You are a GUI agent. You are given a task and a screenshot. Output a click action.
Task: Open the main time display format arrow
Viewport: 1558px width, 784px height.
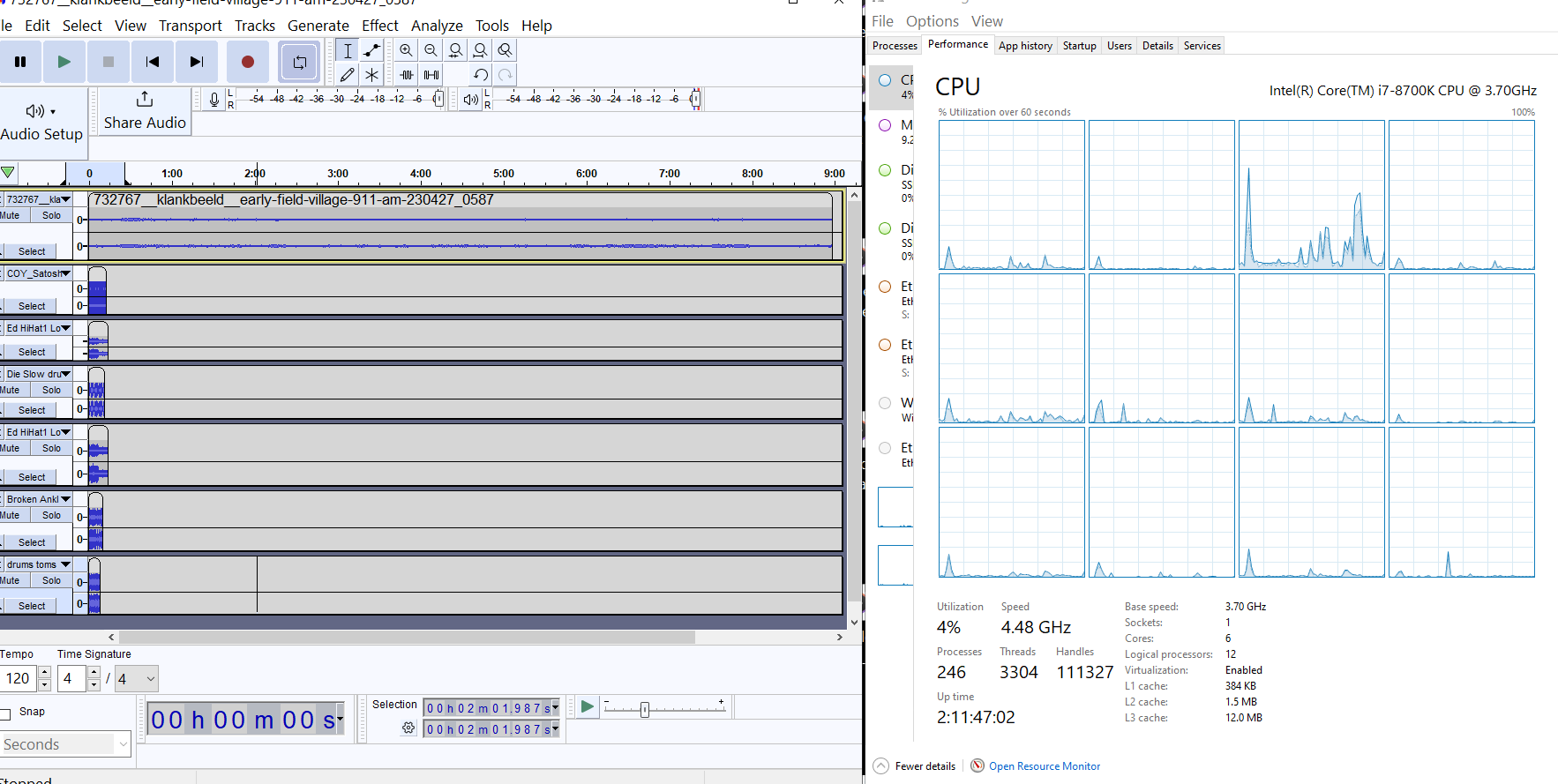[340, 720]
